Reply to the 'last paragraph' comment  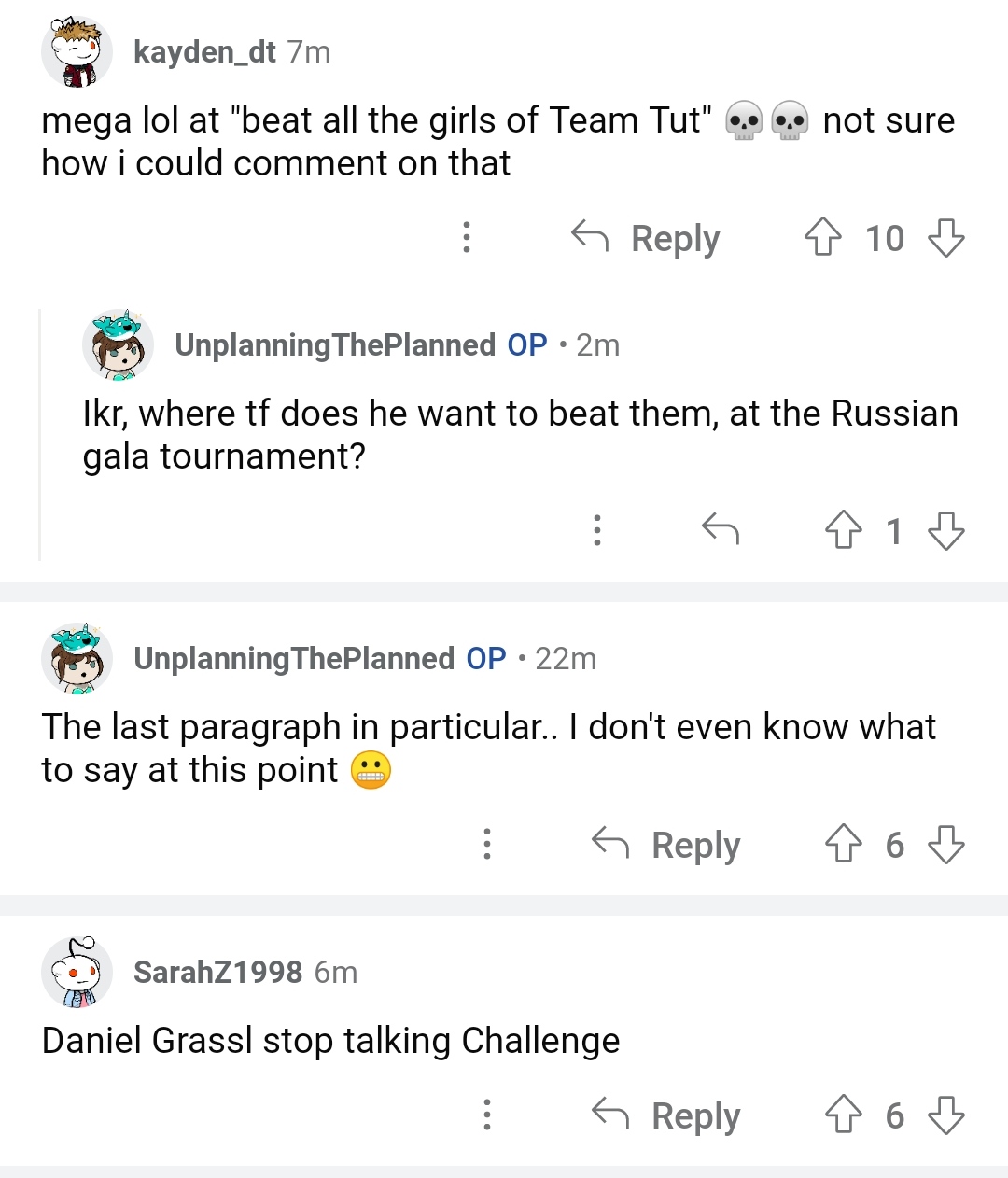(x=666, y=845)
